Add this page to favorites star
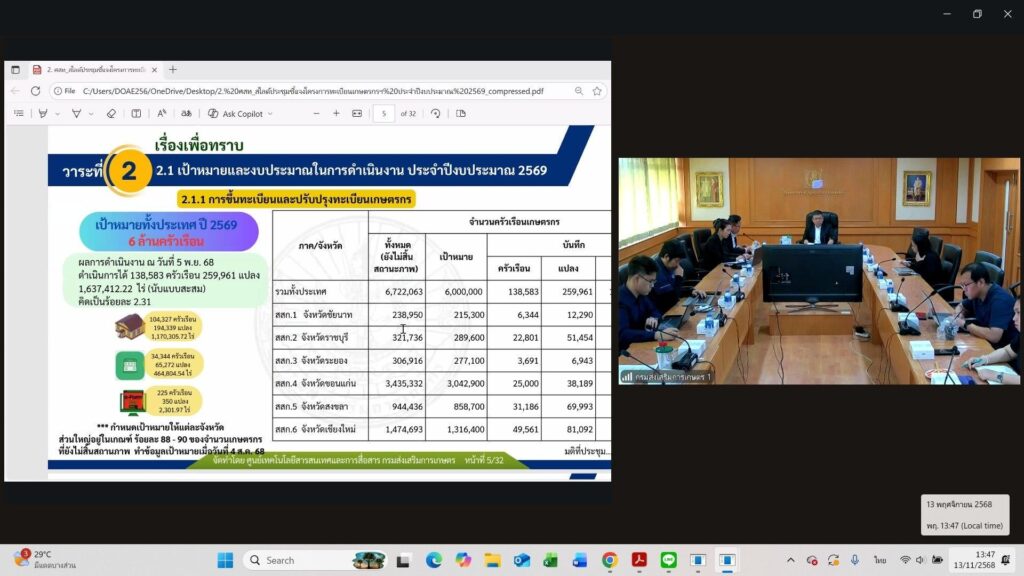The width and height of the screenshot is (1024, 576). coord(597,91)
